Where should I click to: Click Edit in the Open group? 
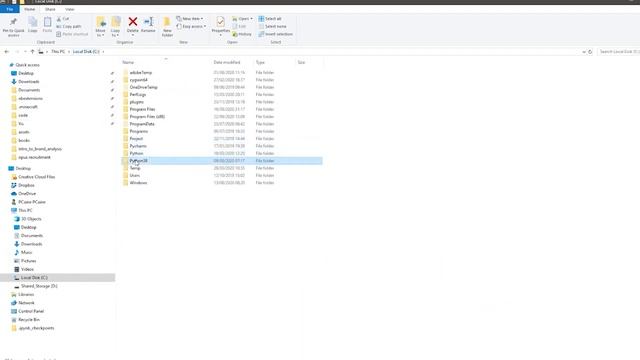(x=239, y=27)
